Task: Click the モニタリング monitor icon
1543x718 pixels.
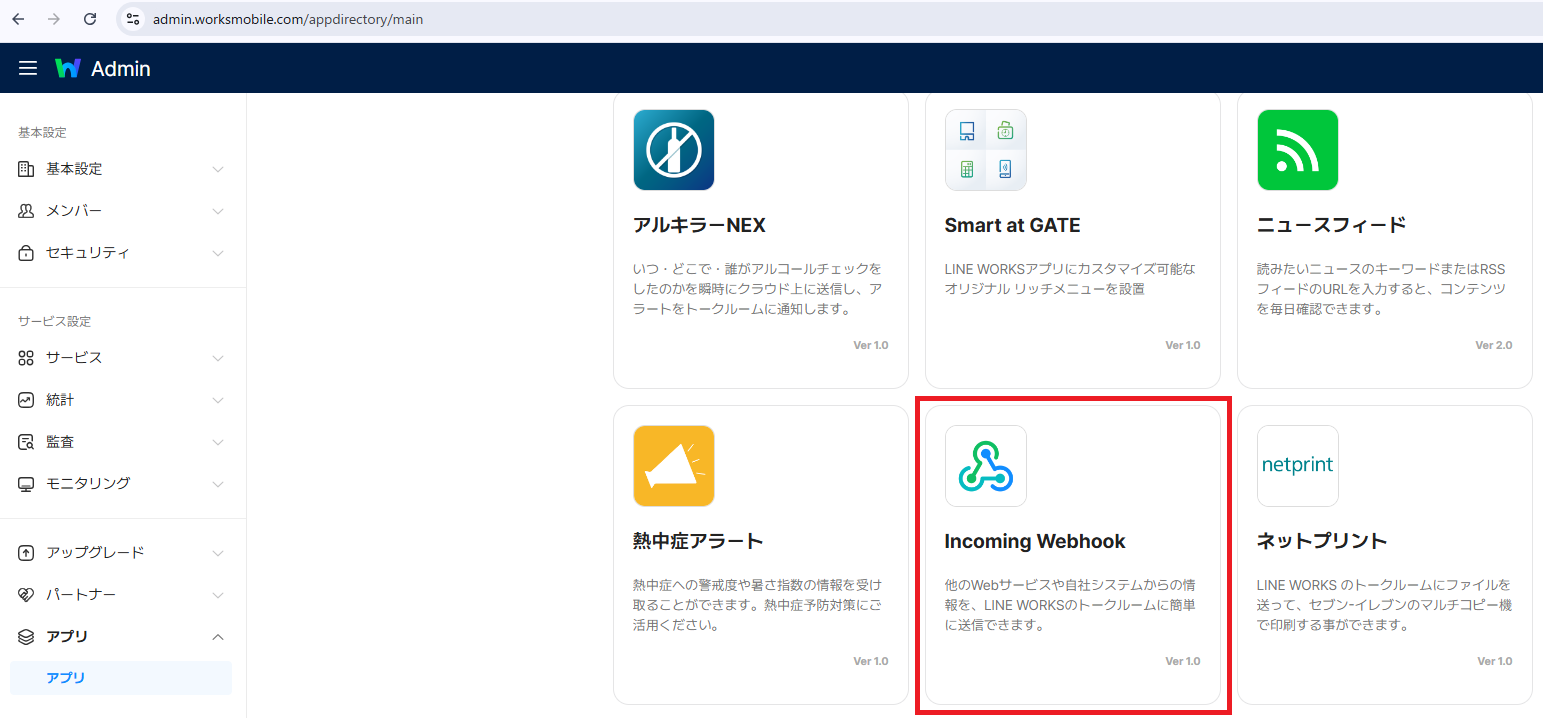Action: [26, 484]
